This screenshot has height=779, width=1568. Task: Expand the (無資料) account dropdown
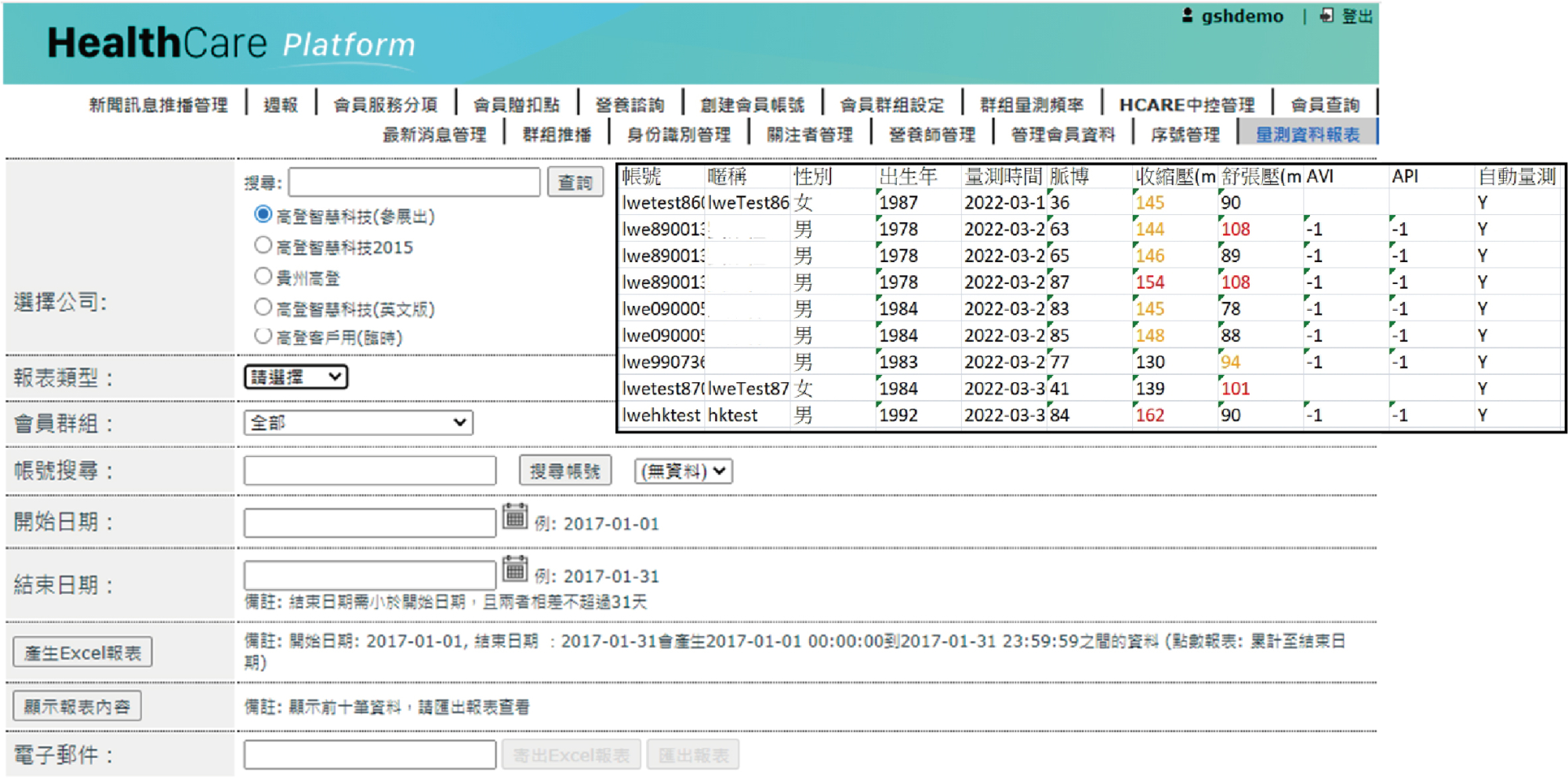coord(683,471)
